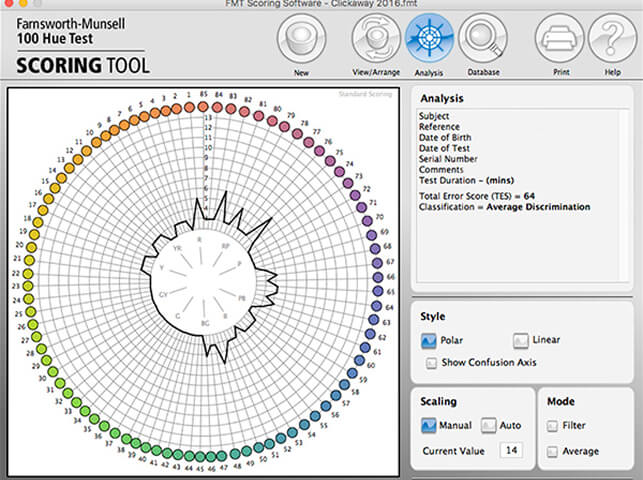This screenshot has width=643, height=480.
Task: Select color cap number 22 on the left
Action: pos(27,272)
